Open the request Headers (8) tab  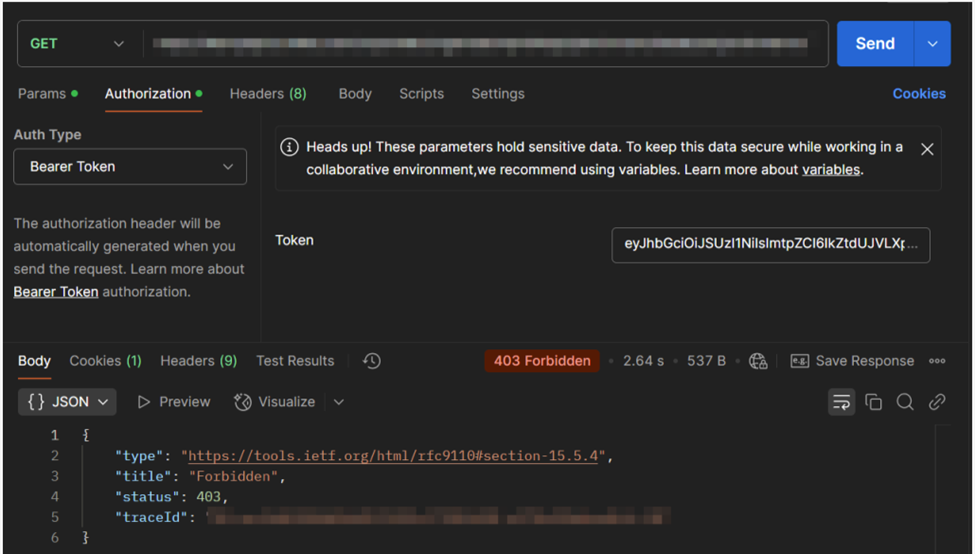tap(268, 94)
